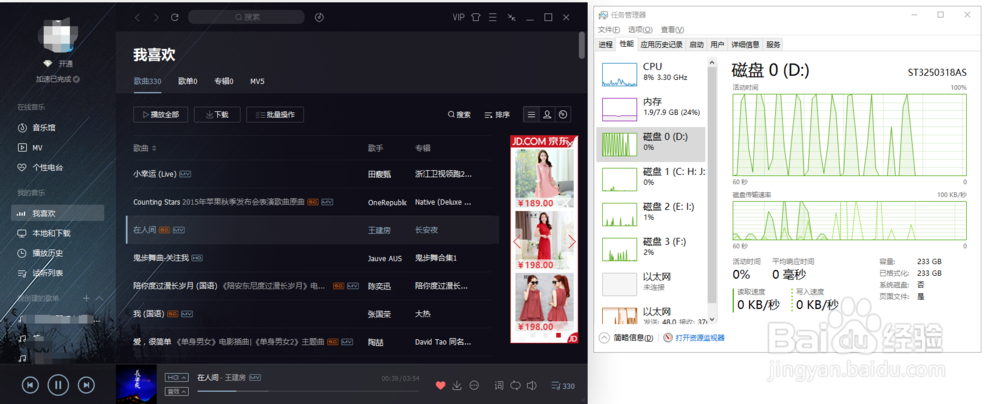Open album 大热 in the list

pos(423,314)
